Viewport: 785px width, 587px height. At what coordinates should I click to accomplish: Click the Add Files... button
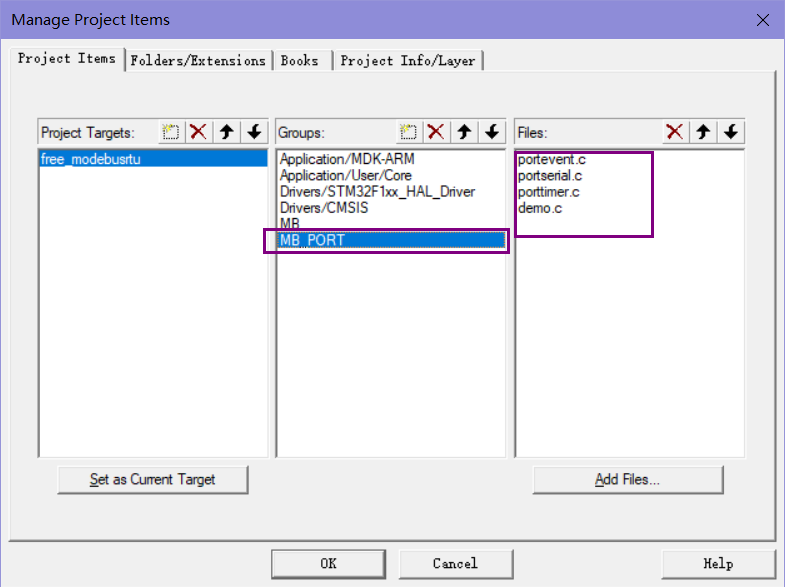(x=628, y=479)
